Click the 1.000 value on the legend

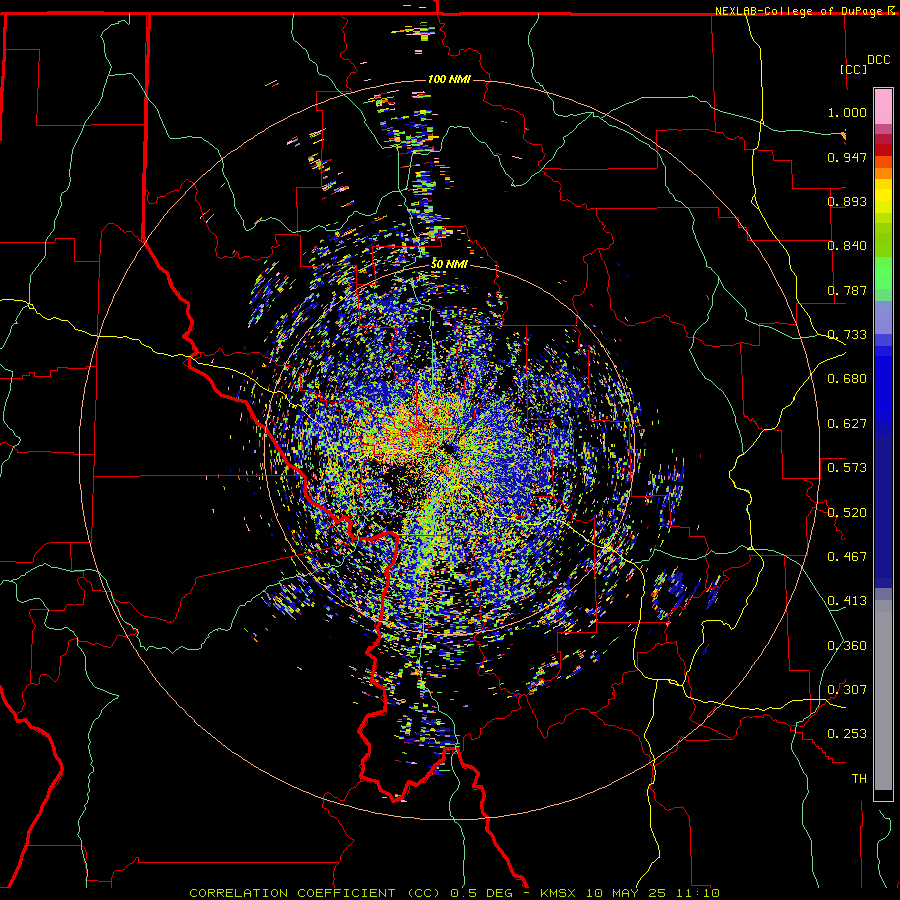pos(847,112)
